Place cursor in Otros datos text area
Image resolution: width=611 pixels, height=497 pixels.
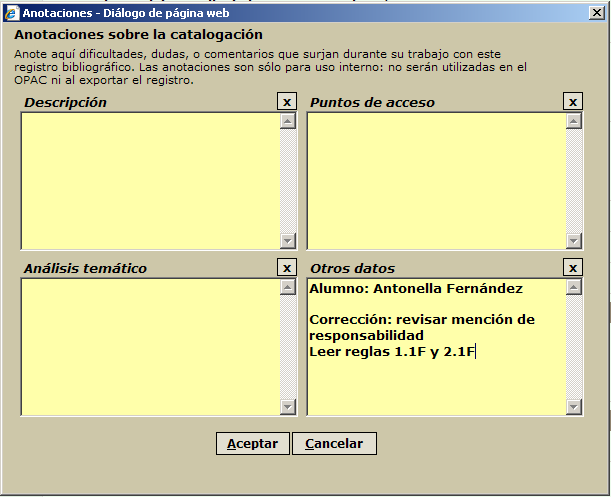click(435, 385)
